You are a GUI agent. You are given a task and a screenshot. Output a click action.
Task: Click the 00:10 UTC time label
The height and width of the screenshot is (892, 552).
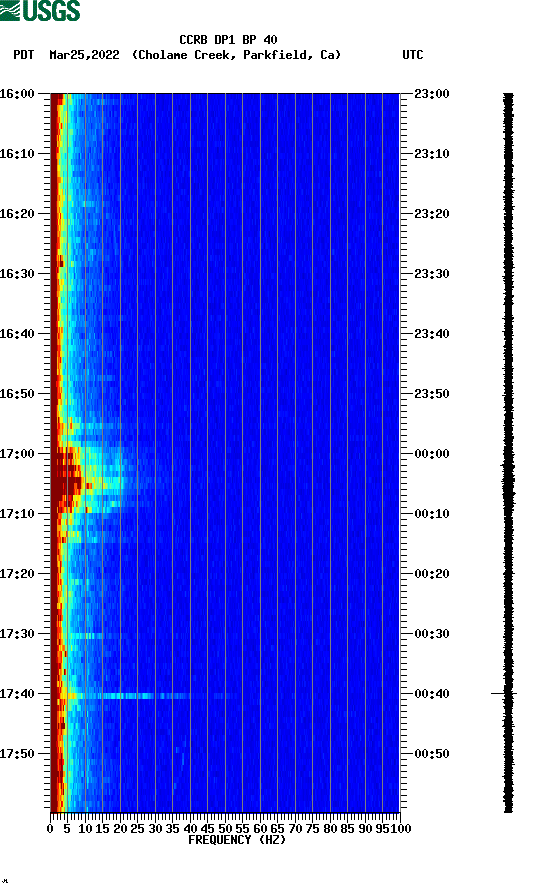[432, 514]
